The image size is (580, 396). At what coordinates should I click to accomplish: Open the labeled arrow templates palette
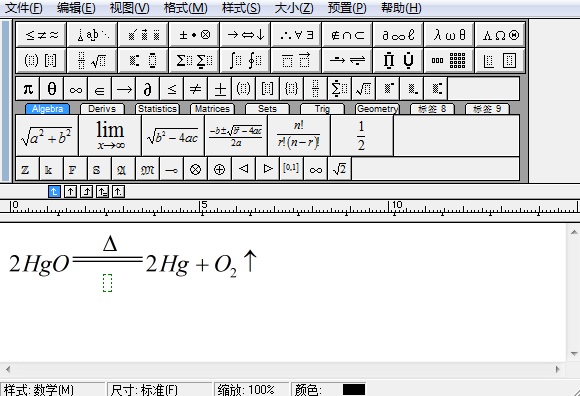[x=348, y=60]
